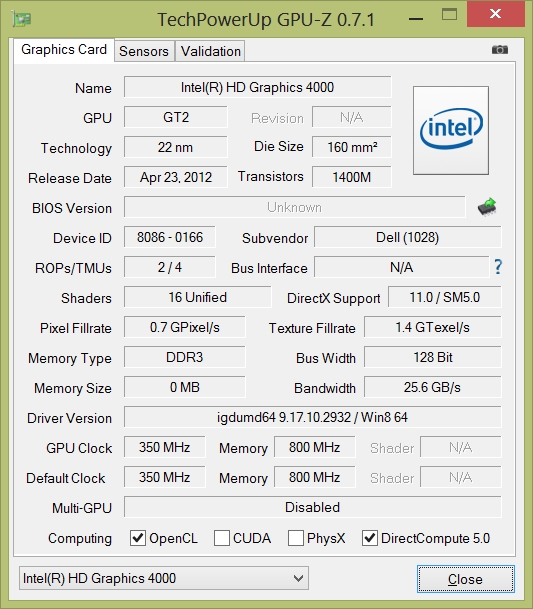Click the Close button
Screen dimensions: 533x609
[x=466, y=579]
